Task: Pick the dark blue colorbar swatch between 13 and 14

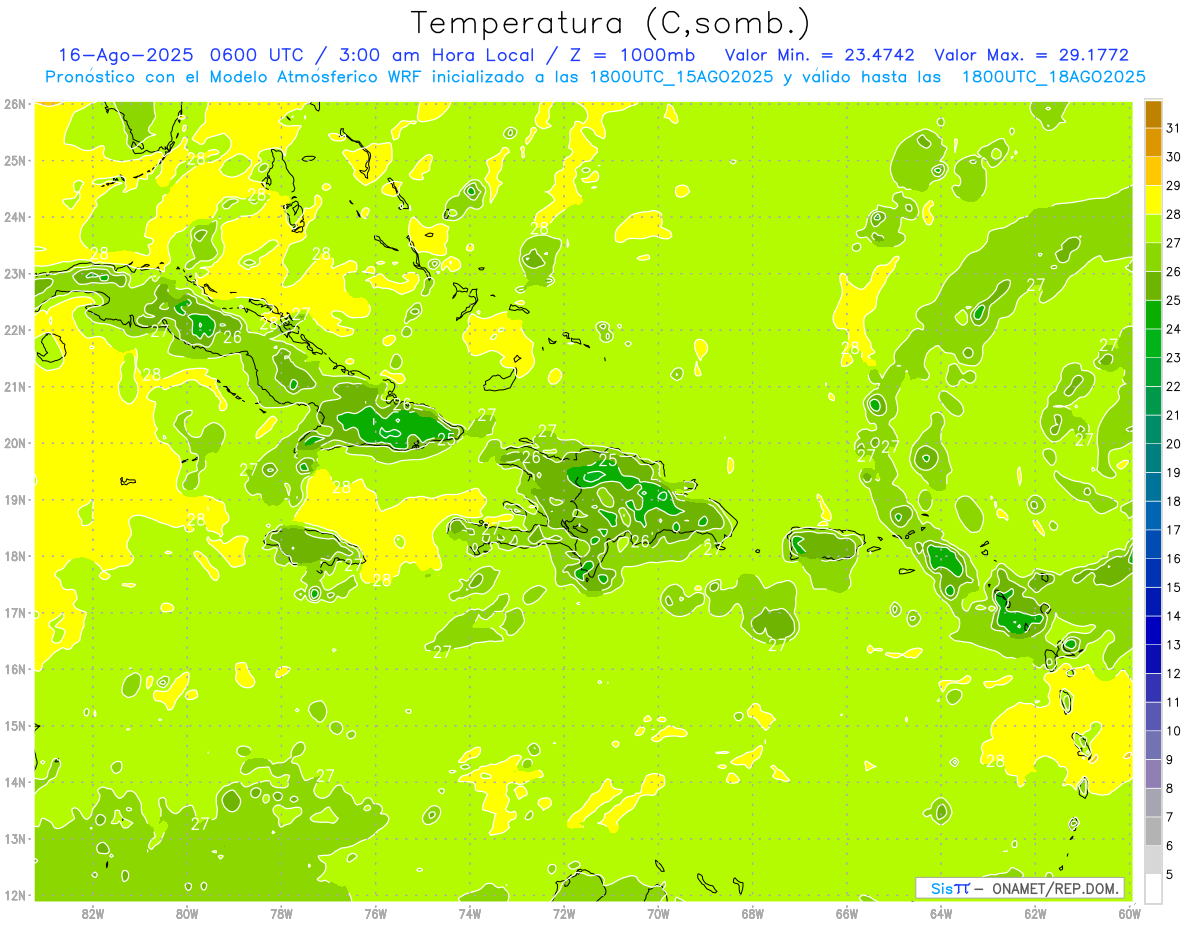Action: [1153, 630]
